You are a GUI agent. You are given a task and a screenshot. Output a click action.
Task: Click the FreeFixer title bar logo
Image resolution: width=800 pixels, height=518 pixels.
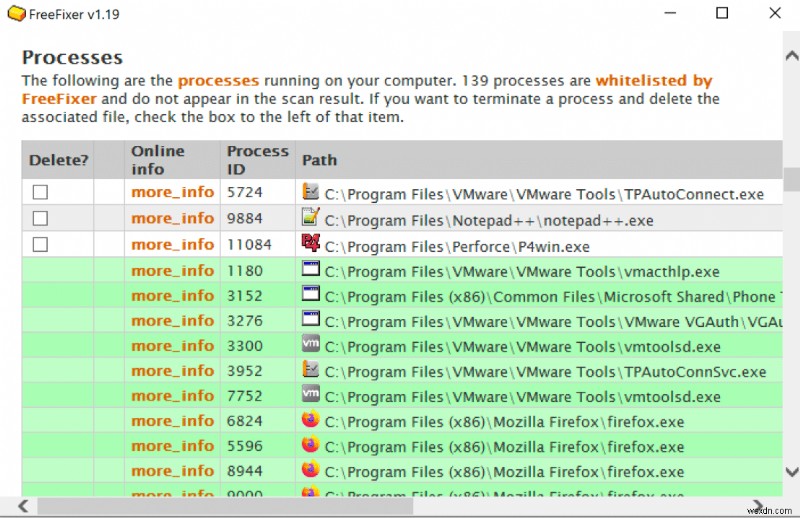point(16,14)
